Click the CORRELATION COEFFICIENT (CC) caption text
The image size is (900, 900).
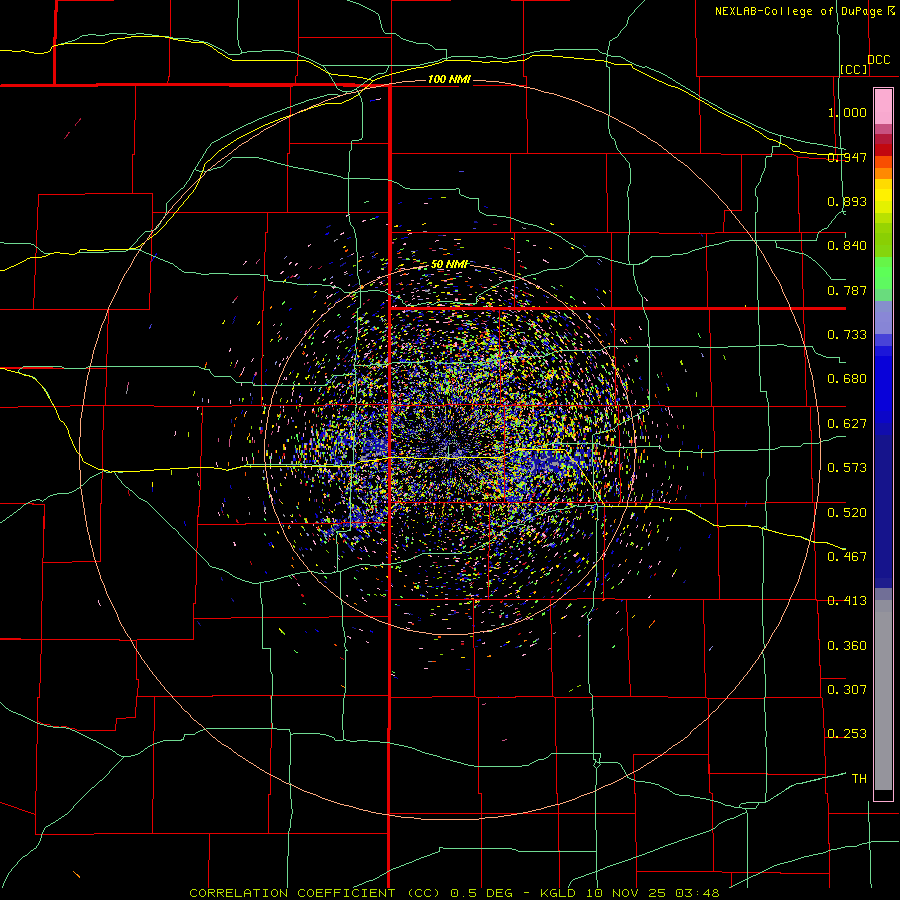[315, 893]
